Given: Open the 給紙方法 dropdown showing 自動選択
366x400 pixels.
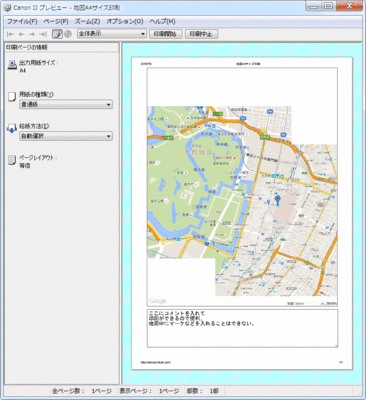Looking at the screenshot, I should pyautogui.click(x=66, y=136).
